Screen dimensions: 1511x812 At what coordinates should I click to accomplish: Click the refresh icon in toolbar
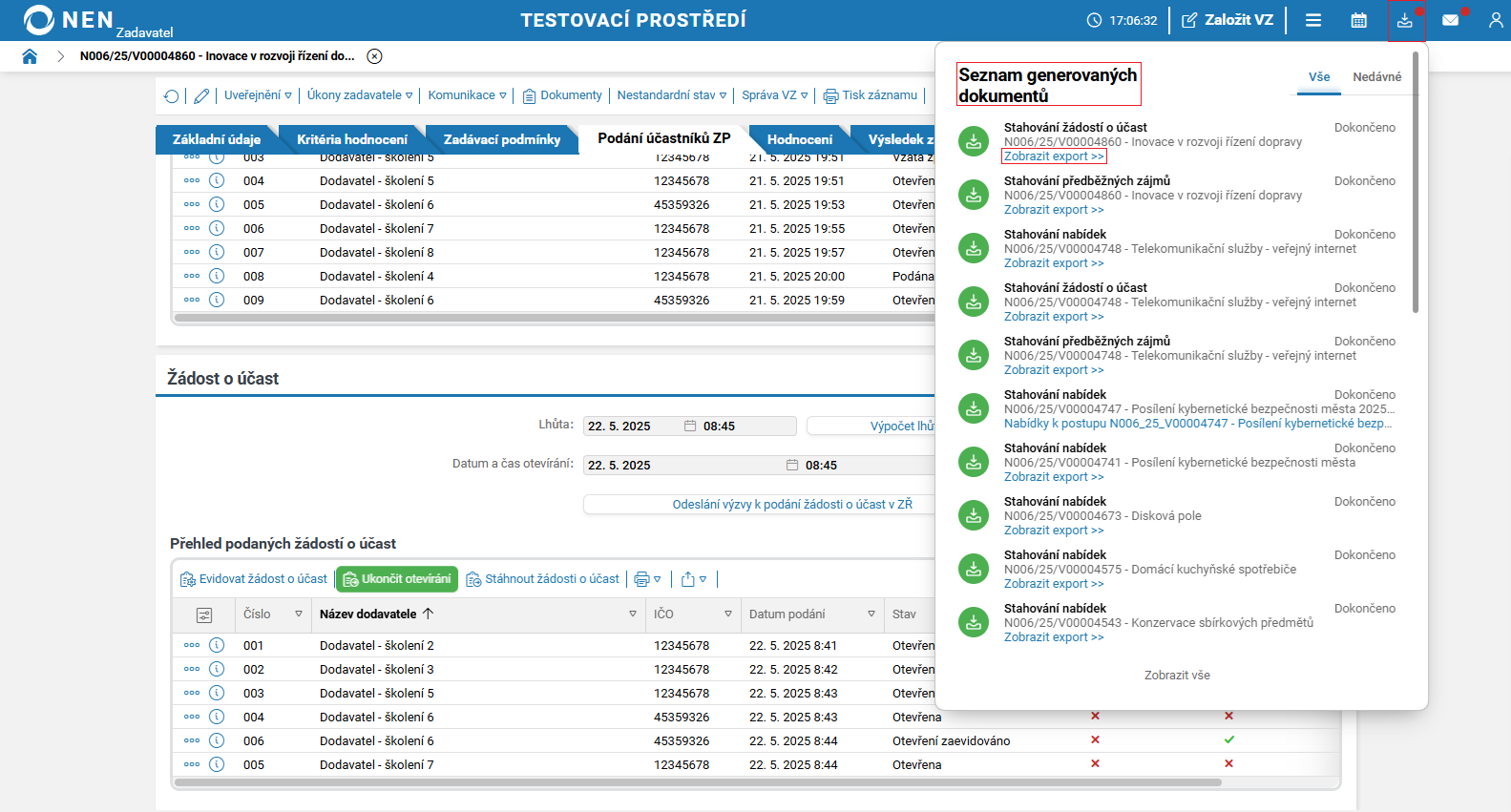171,95
